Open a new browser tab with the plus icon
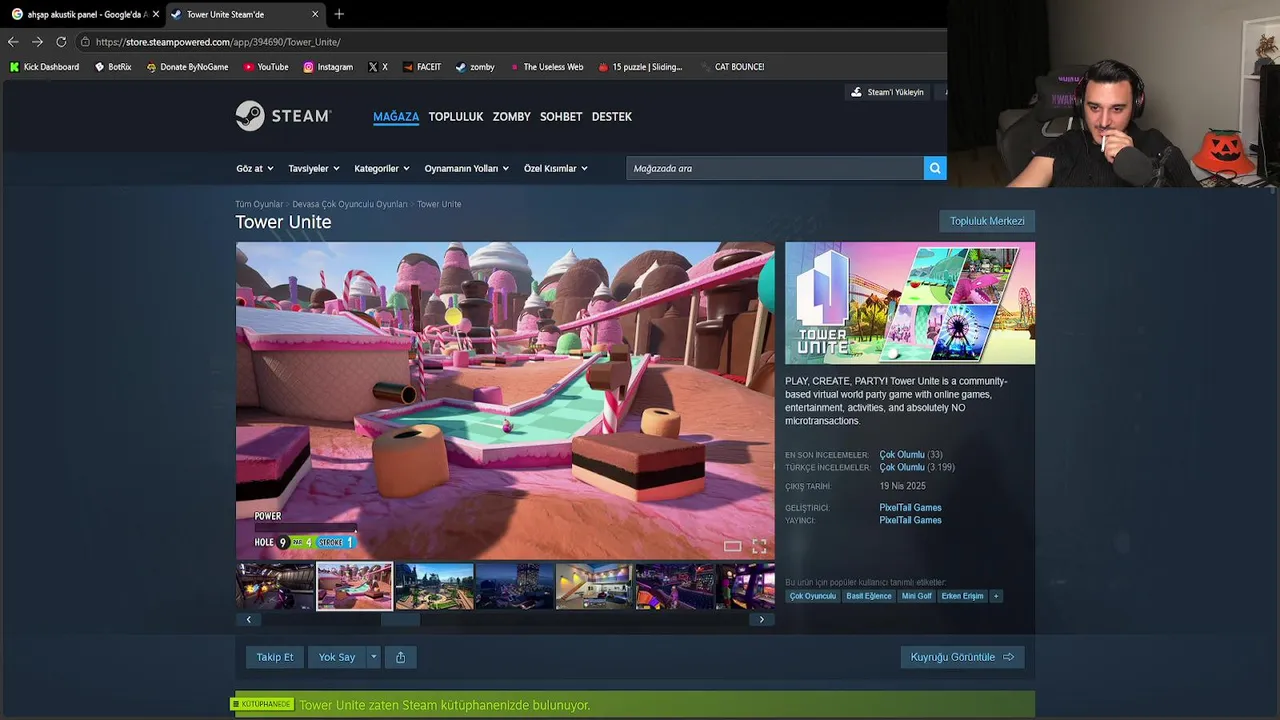This screenshot has height=720, width=1280. pos(339,14)
